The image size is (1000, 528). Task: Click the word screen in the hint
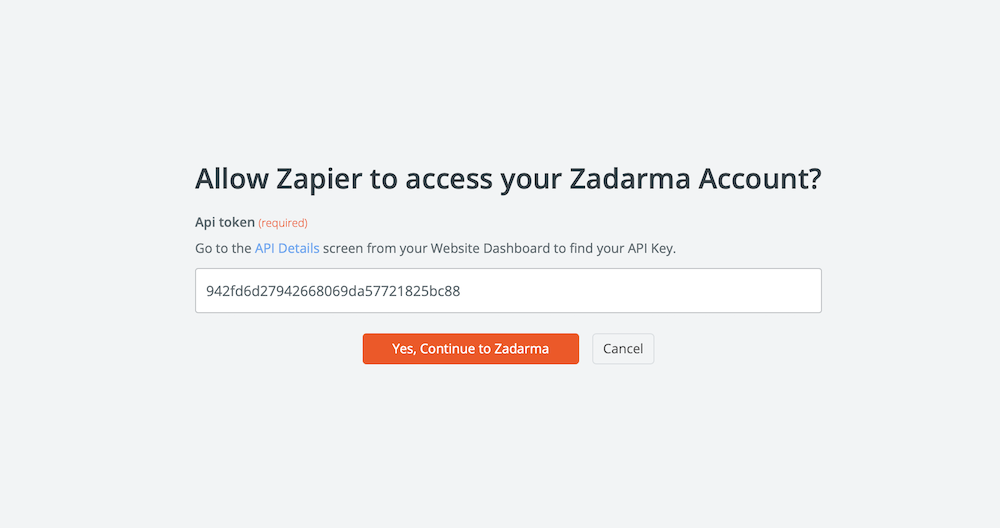pyautogui.click(x=344, y=248)
